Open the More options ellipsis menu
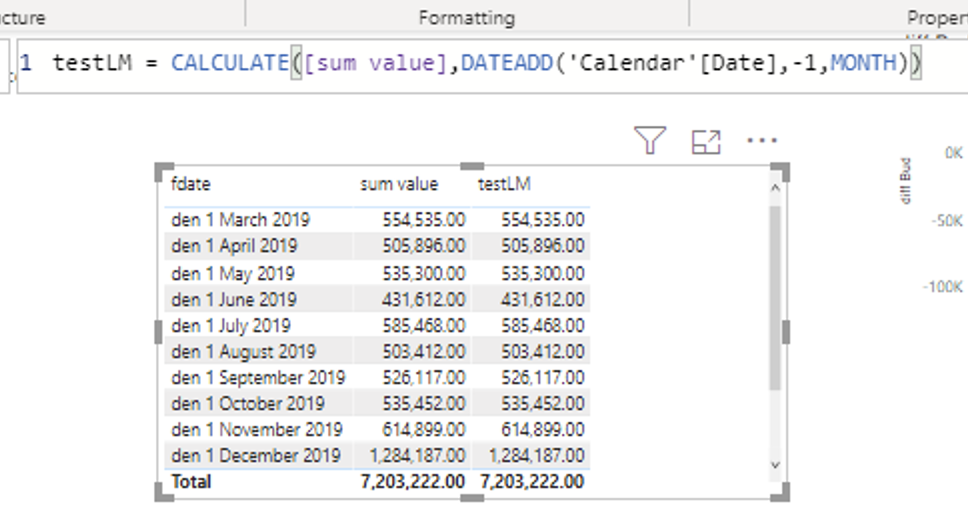Image resolution: width=968 pixels, height=522 pixels. (762, 141)
